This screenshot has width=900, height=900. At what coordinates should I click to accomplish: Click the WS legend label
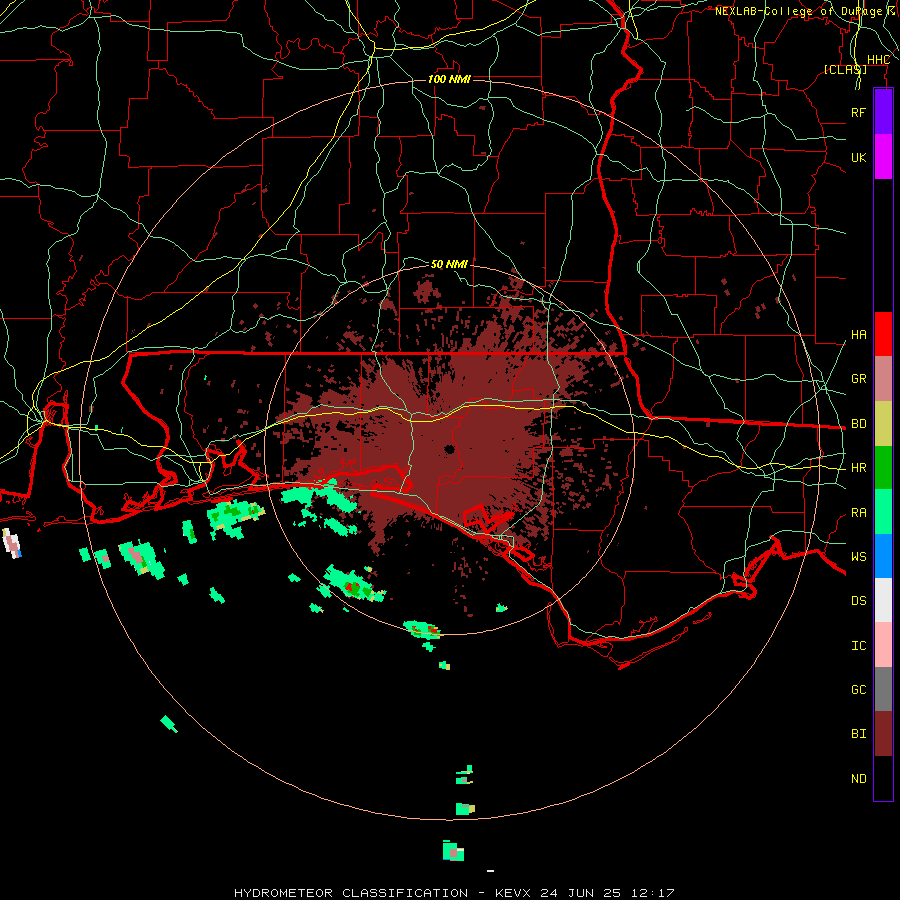click(x=859, y=557)
